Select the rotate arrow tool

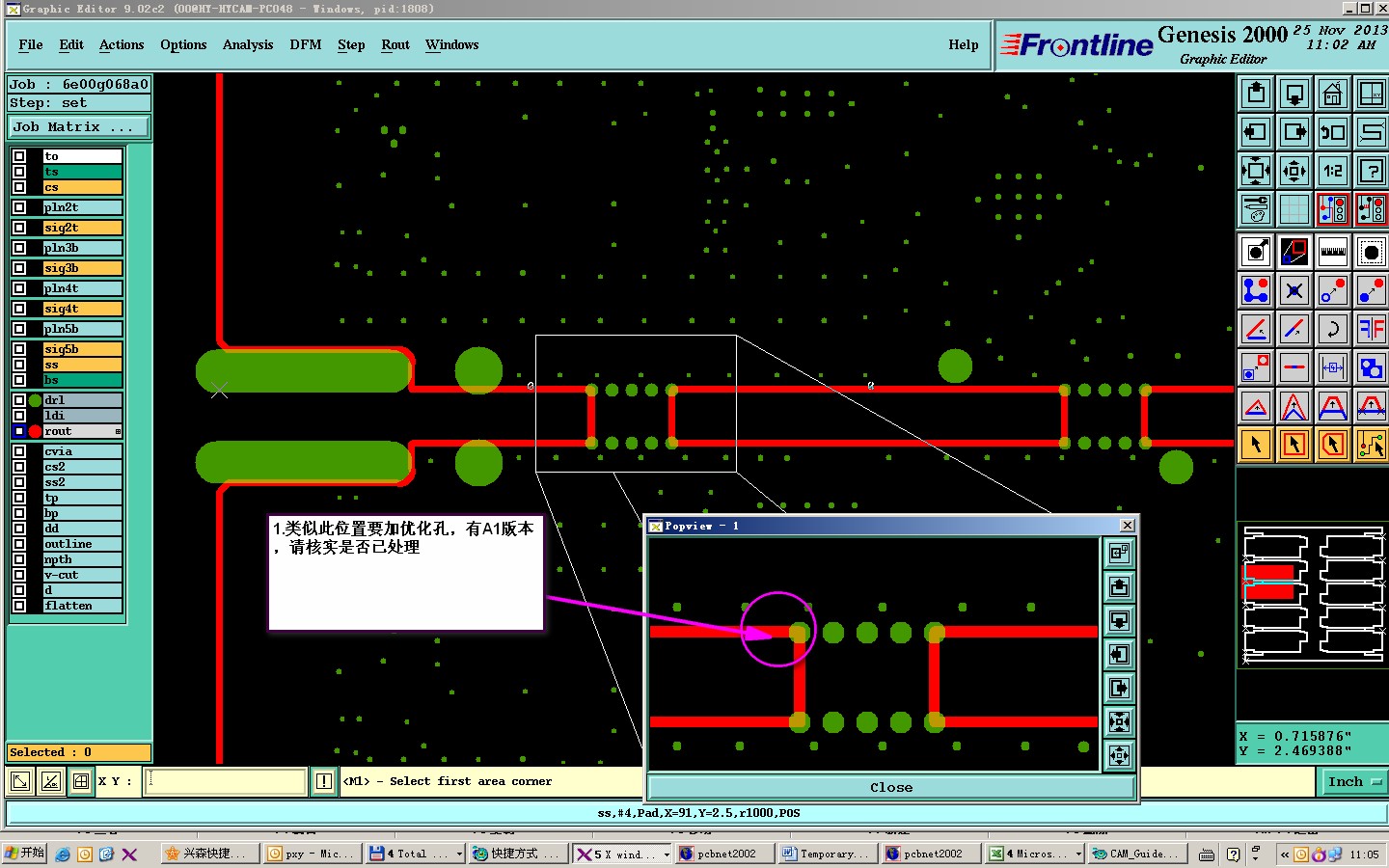[x=1332, y=329]
